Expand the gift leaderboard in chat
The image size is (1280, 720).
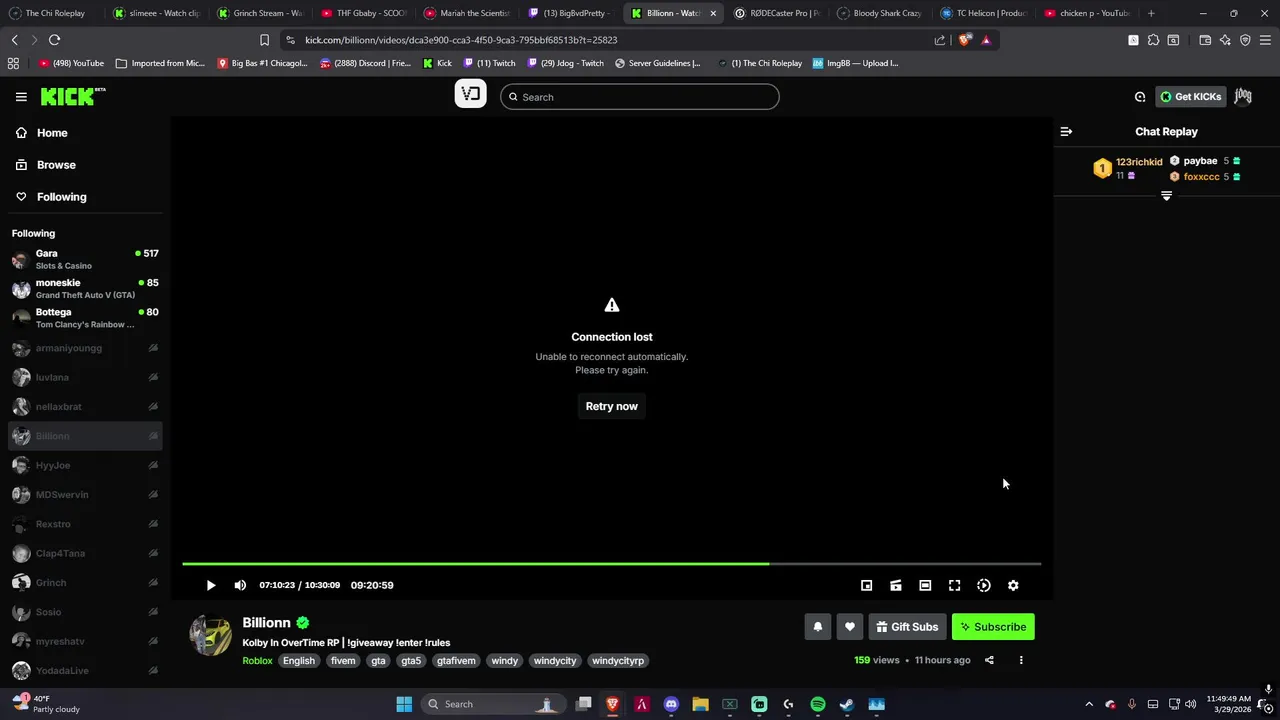(x=1166, y=196)
